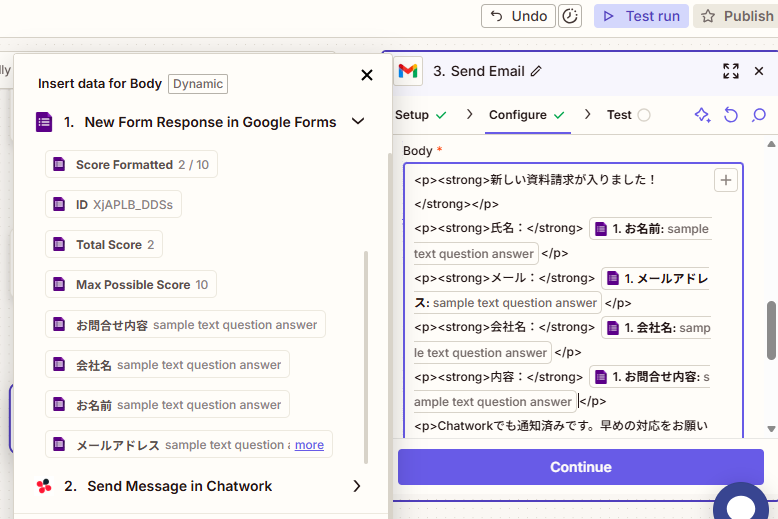Expand Send Message in Chatwork section
The image size is (778, 519).
point(357,486)
